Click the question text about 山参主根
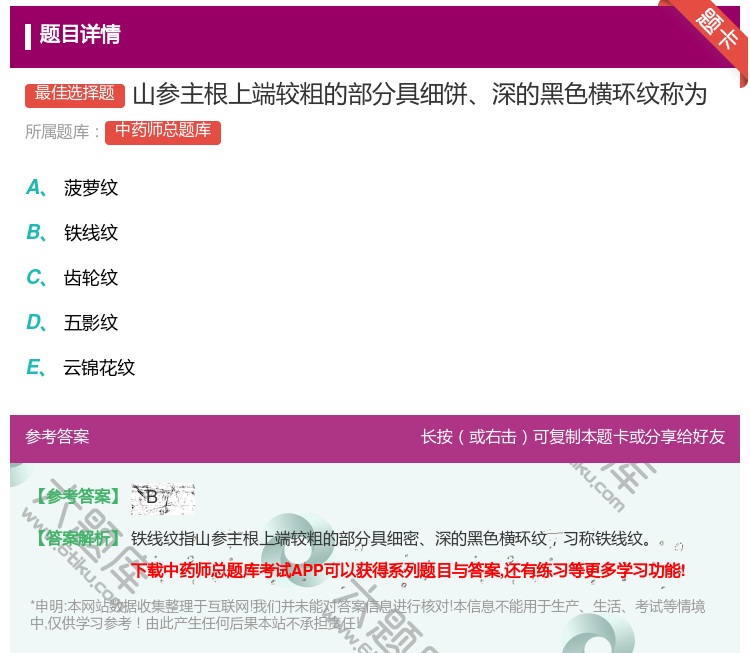 pos(419,94)
